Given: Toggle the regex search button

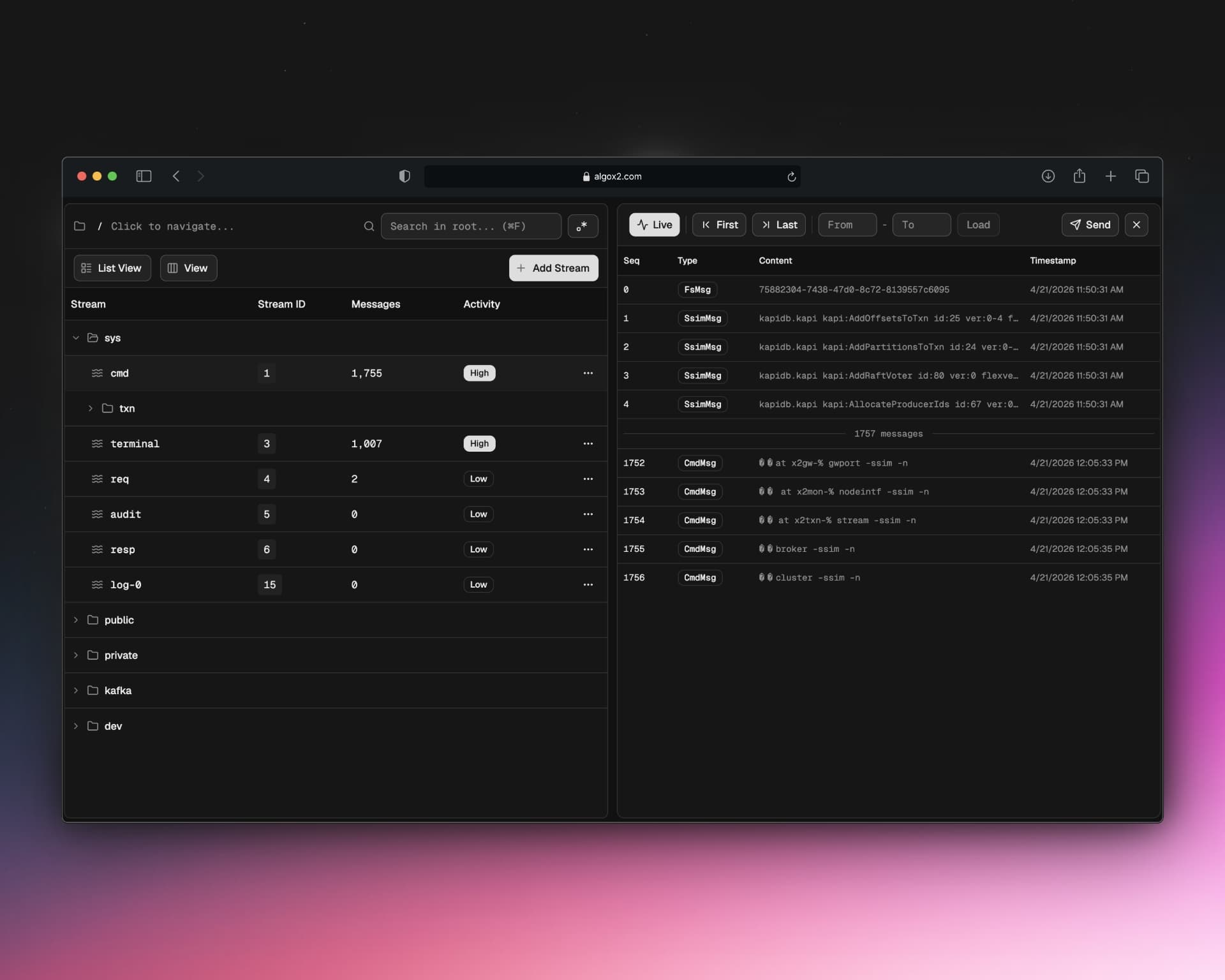Looking at the screenshot, I should pyautogui.click(x=583, y=226).
